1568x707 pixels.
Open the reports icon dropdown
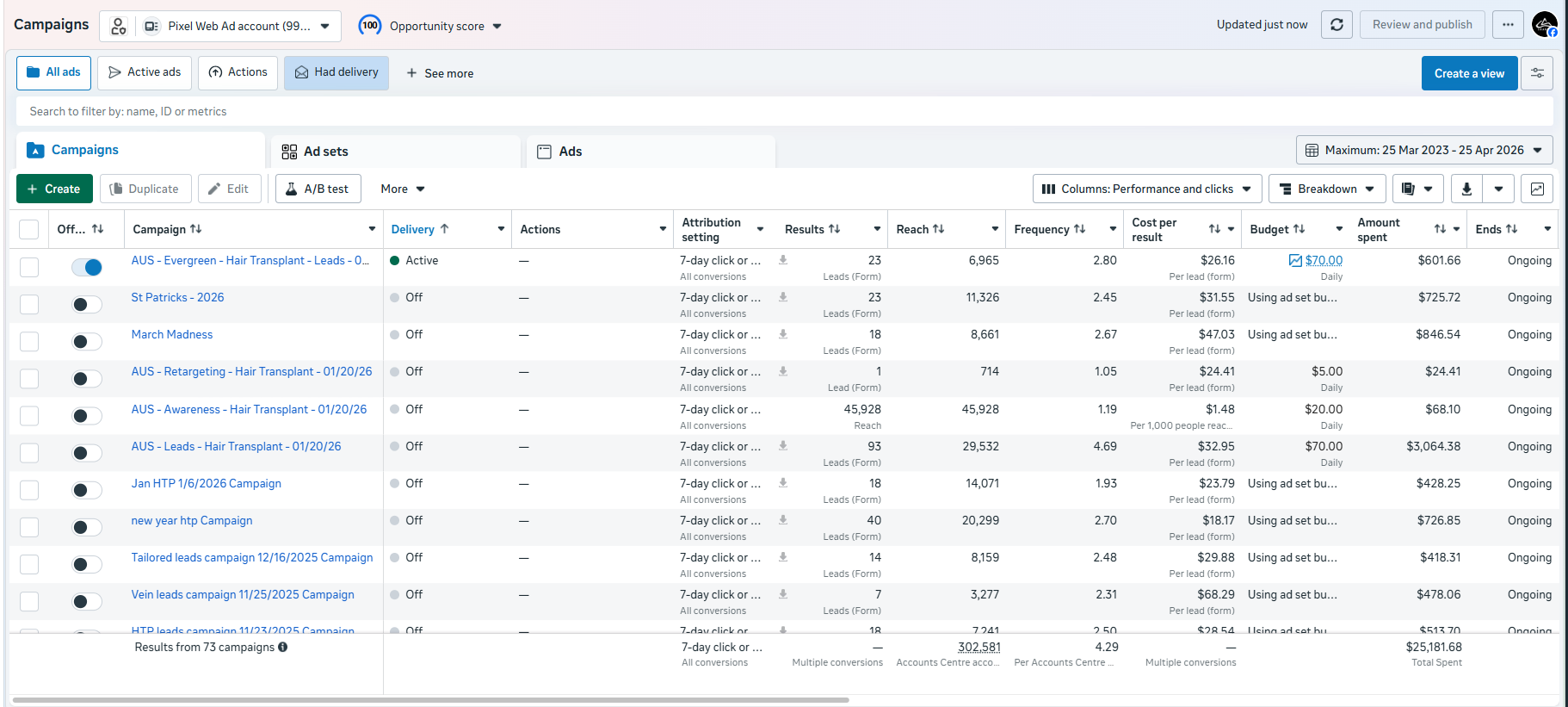1417,189
